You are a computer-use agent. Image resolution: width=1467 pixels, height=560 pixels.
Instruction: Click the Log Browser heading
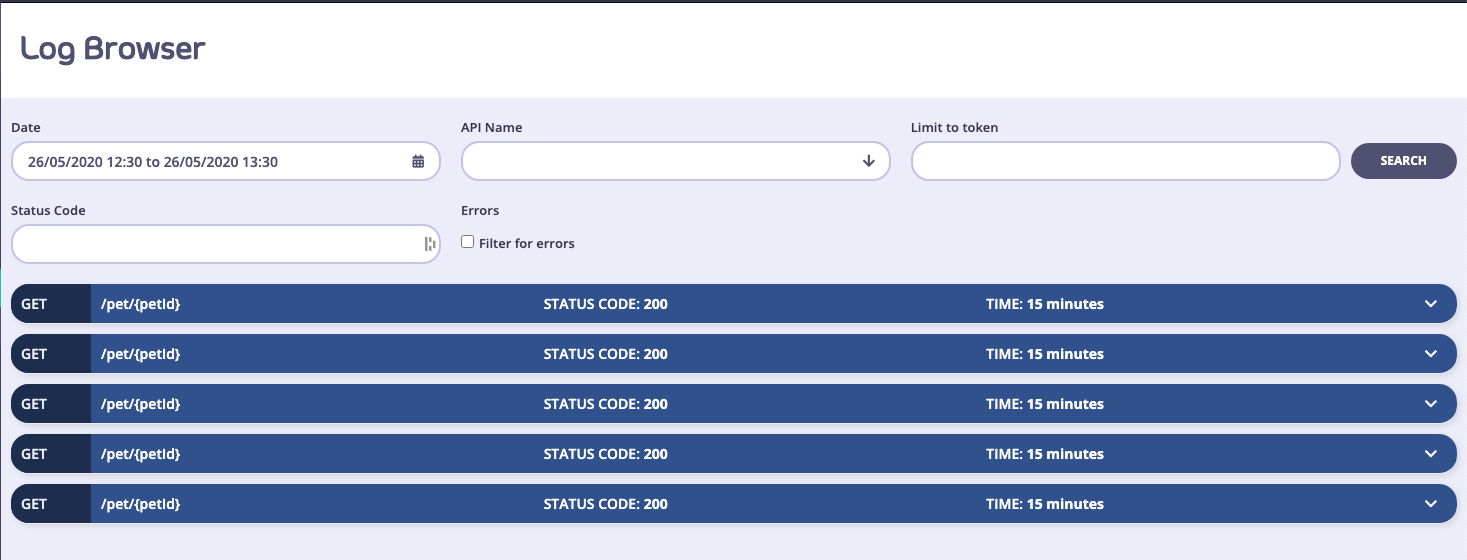coord(113,48)
